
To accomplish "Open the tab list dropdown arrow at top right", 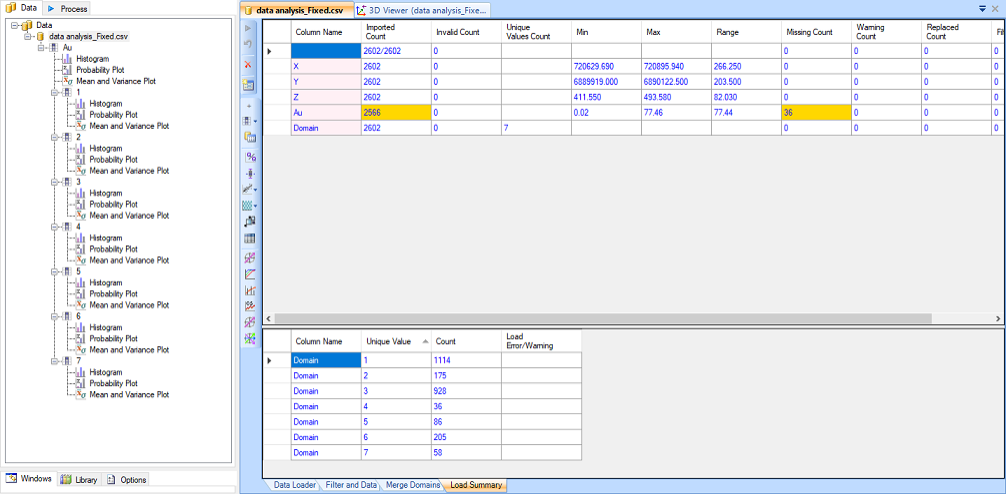I will tap(982, 9).
